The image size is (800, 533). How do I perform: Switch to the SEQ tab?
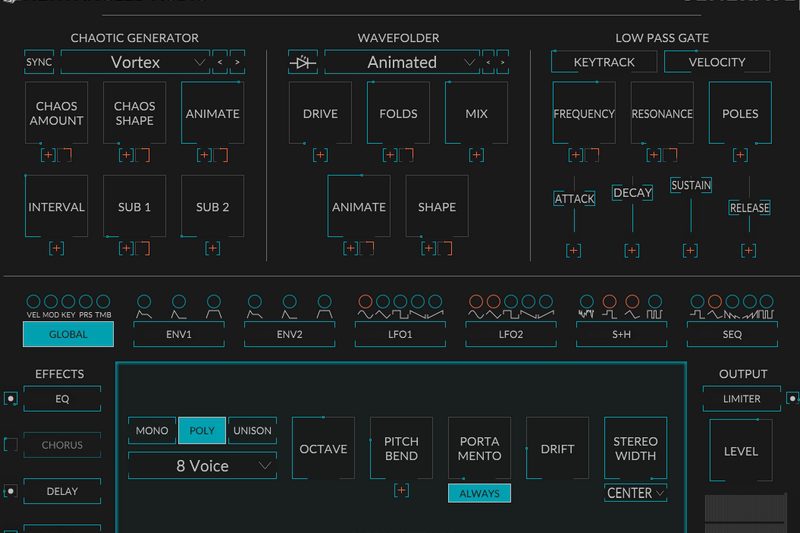point(732,335)
